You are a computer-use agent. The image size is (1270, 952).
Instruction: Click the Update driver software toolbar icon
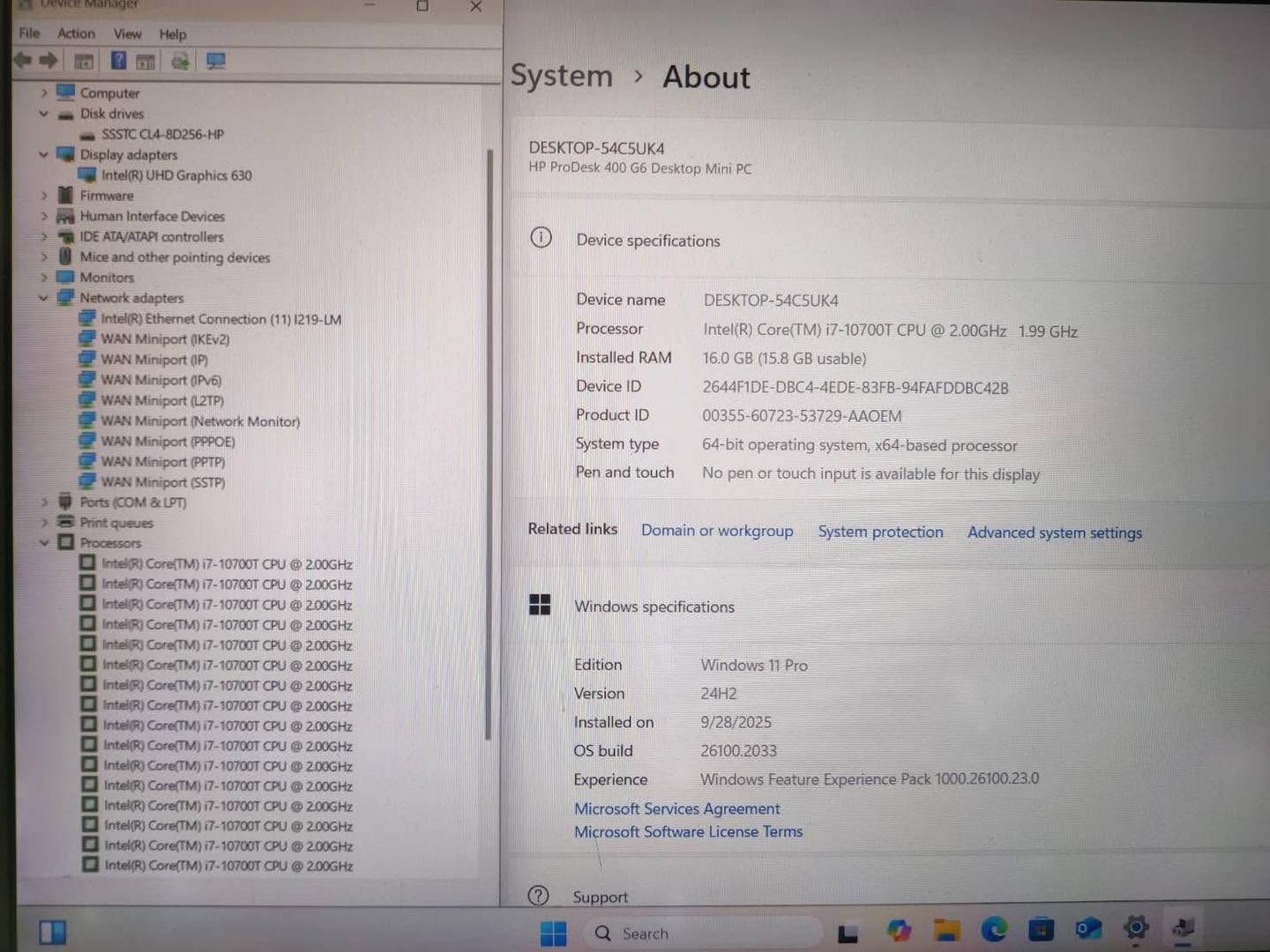click(x=180, y=61)
